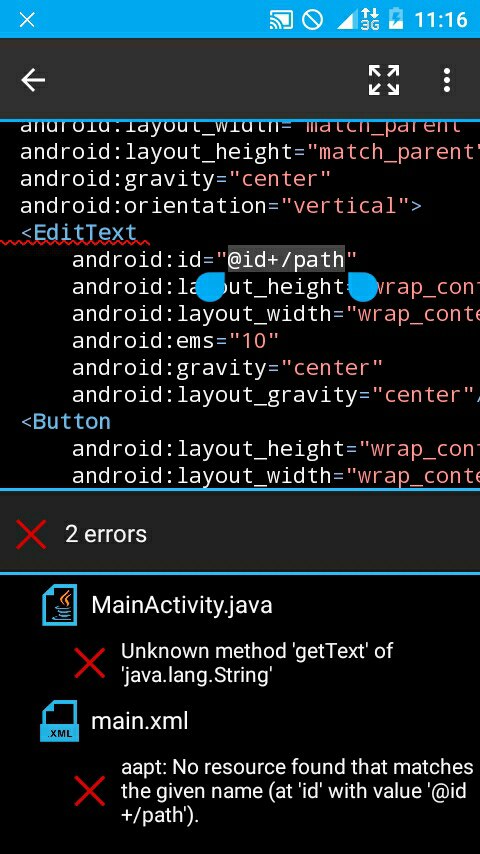Open MainActivity.java from error list
The image size is (480, 854).
[181, 605]
